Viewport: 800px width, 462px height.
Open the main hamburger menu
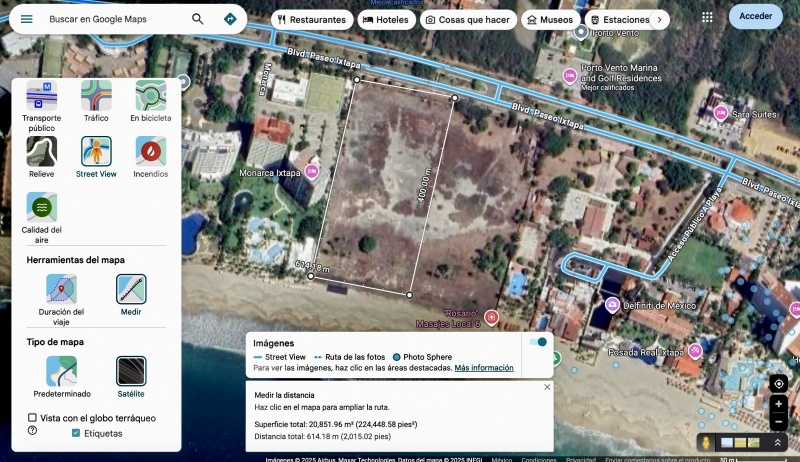[x=26, y=19]
